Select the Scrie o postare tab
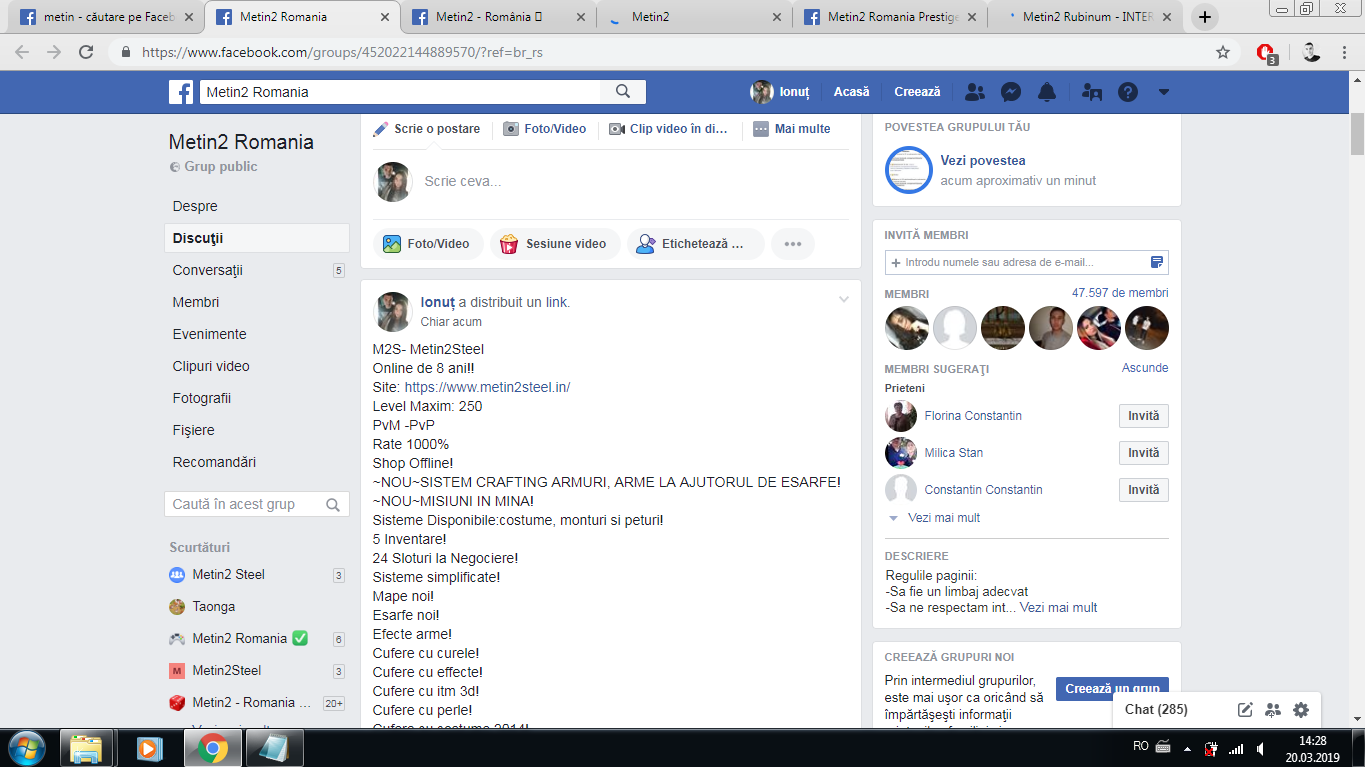Image resolution: width=1365 pixels, height=767 pixels. click(x=427, y=129)
